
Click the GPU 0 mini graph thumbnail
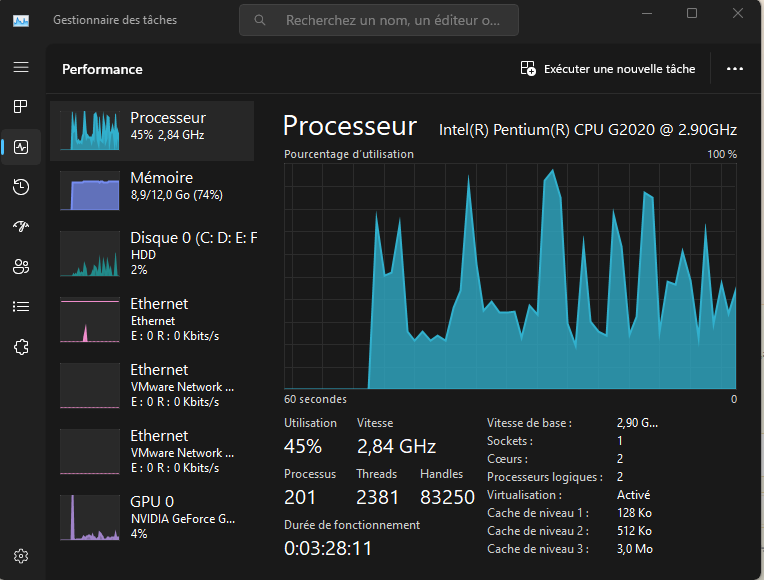click(x=90, y=518)
